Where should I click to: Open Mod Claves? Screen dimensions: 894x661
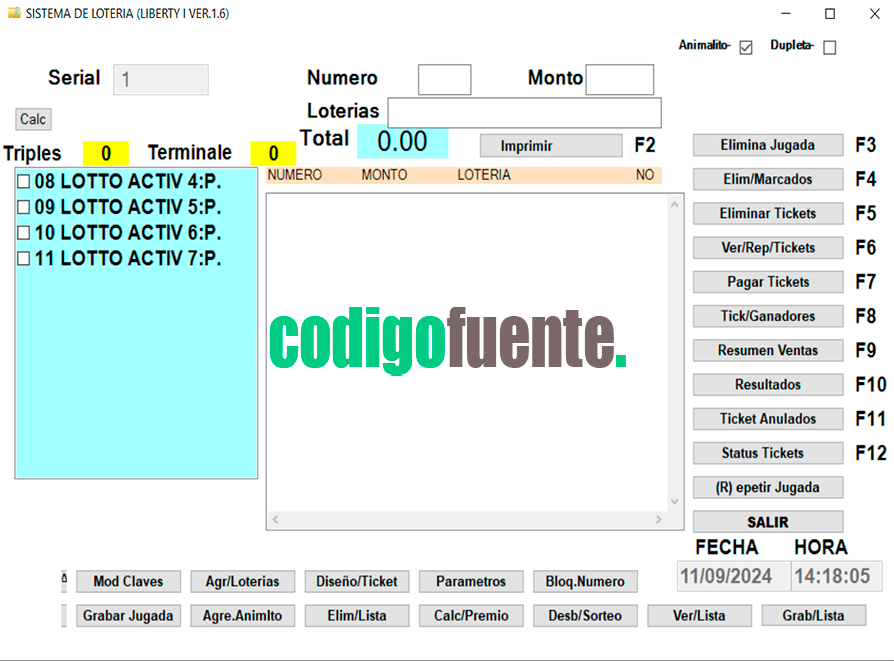click(128, 581)
